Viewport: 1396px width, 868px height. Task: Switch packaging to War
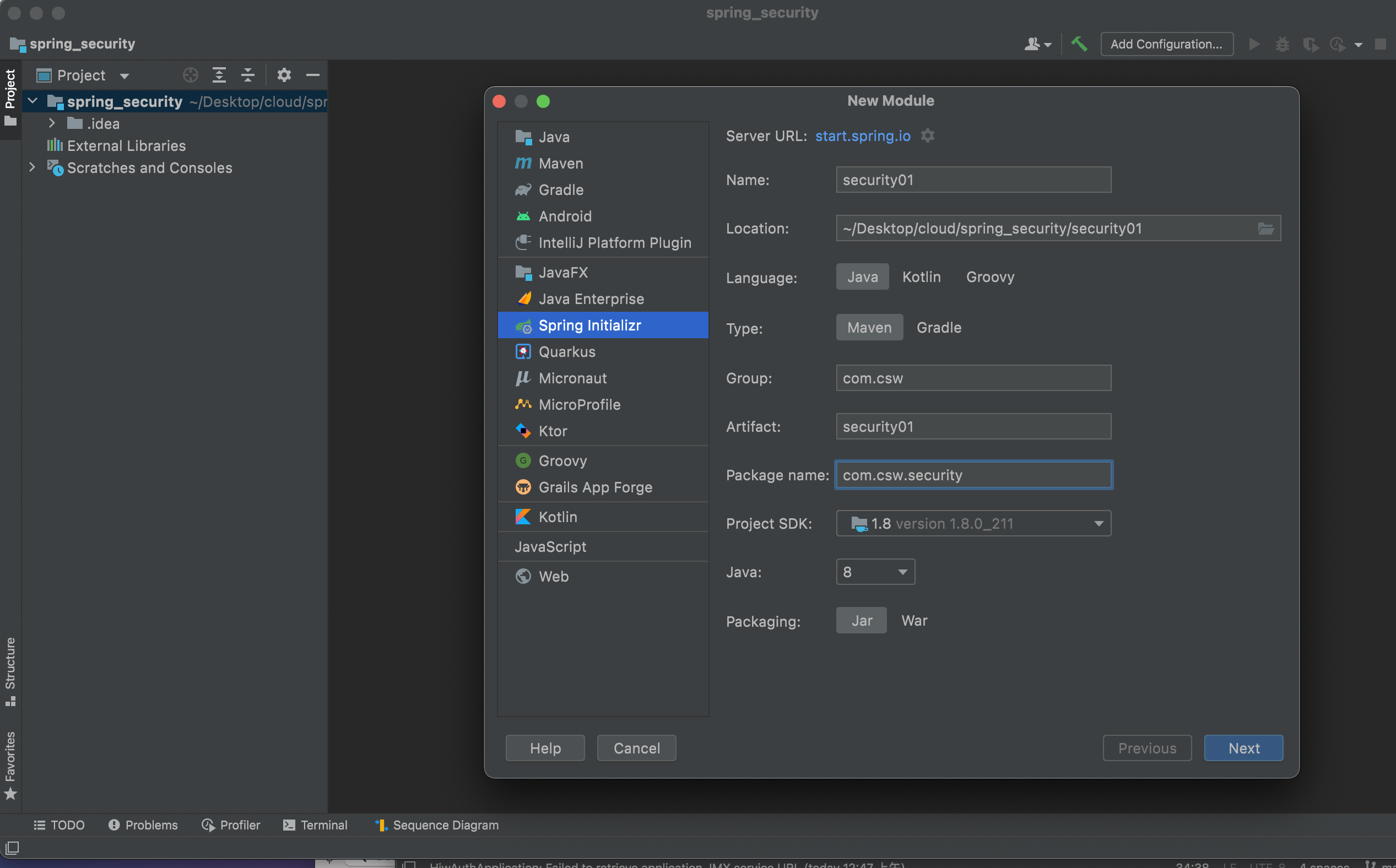[913, 621]
